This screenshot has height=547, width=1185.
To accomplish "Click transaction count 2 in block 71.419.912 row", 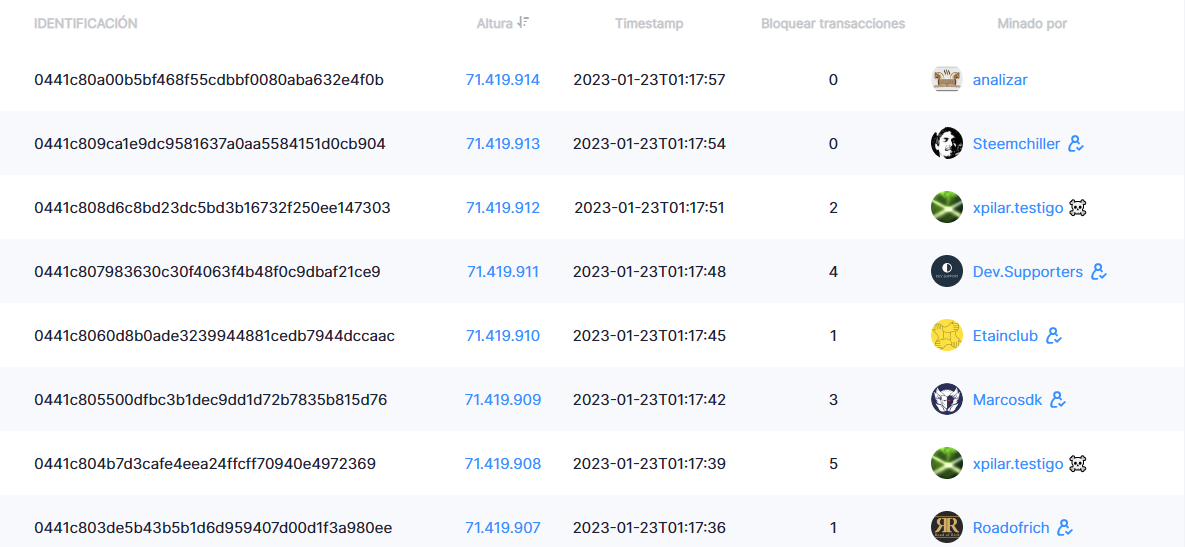I will tap(833, 207).
